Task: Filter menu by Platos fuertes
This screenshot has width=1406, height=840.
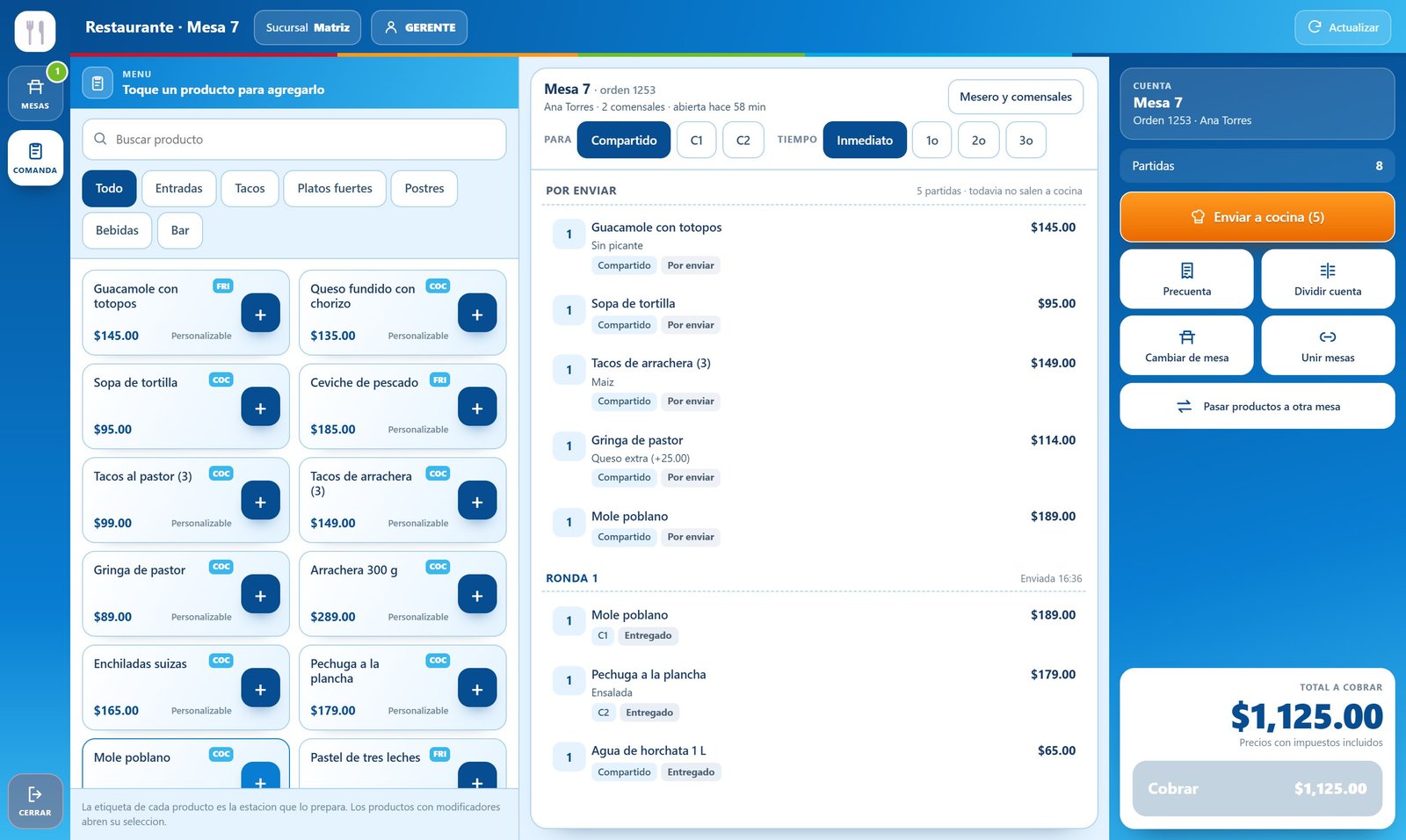Action: point(335,188)
